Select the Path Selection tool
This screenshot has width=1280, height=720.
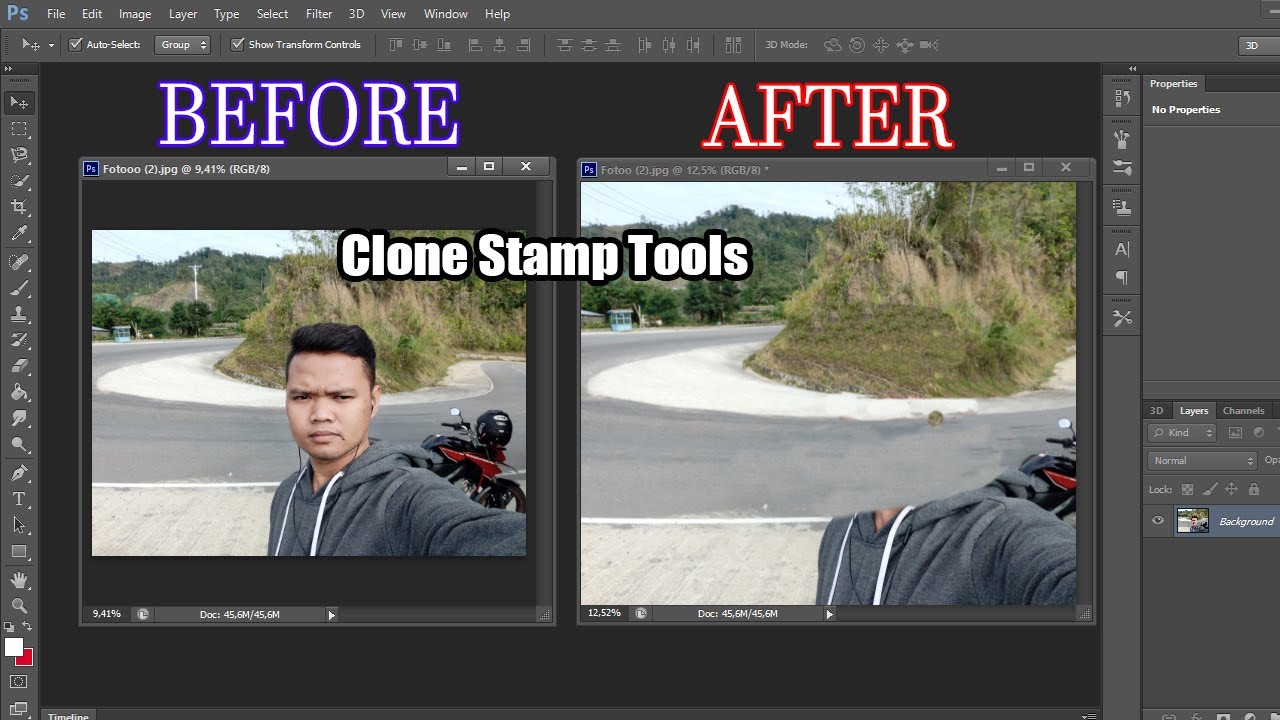[x=19, y=524]
